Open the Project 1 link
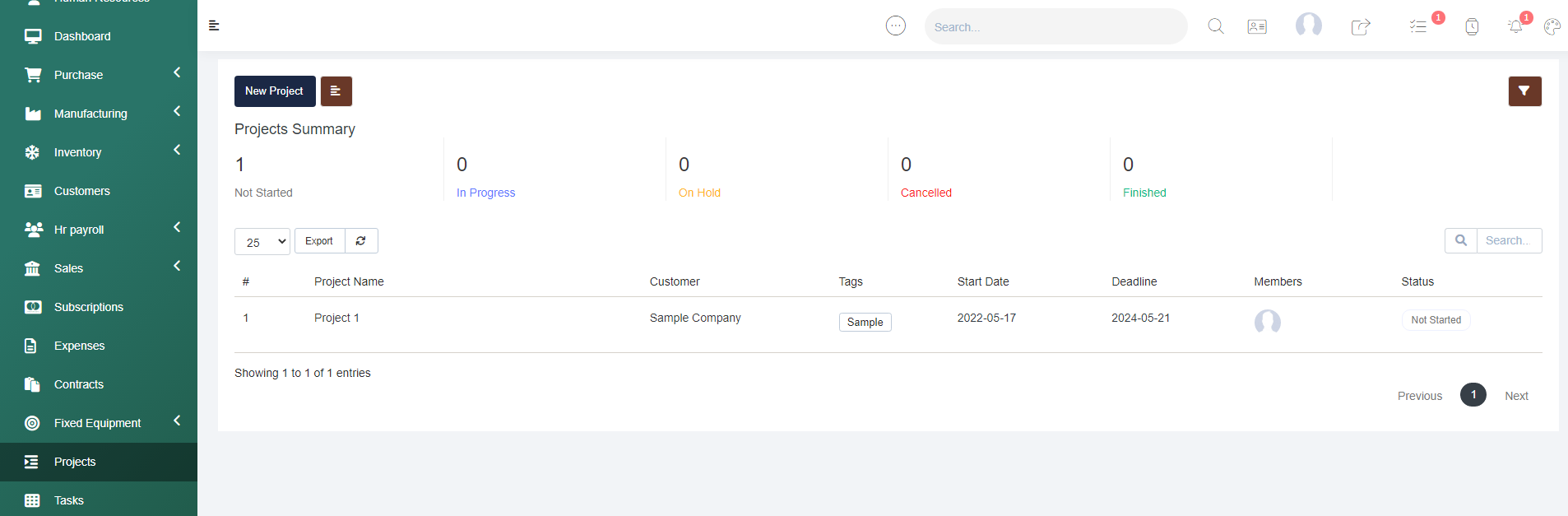This screenshot has width=1568, height=516. (336, 318)
